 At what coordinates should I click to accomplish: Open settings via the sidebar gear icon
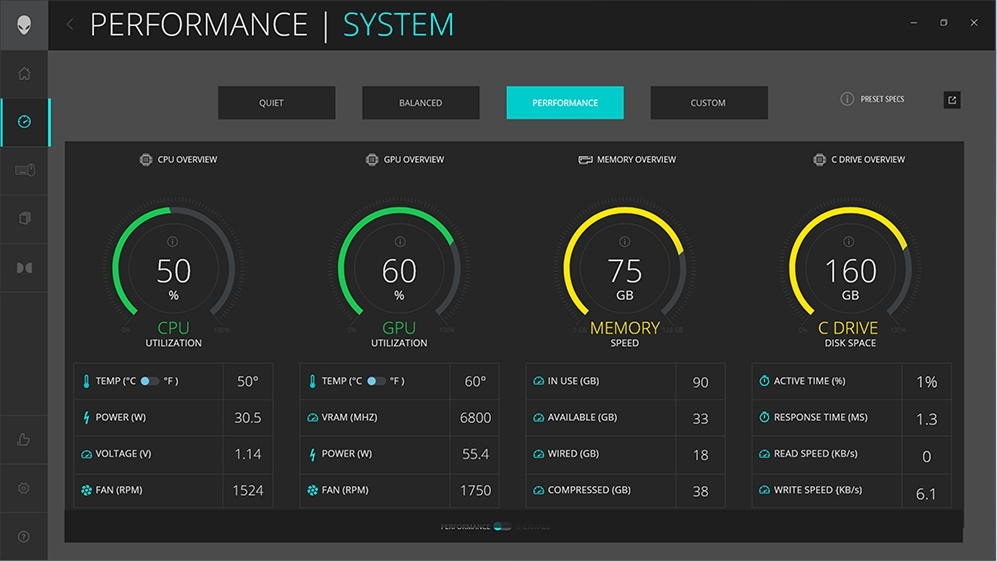pos(24,488)
